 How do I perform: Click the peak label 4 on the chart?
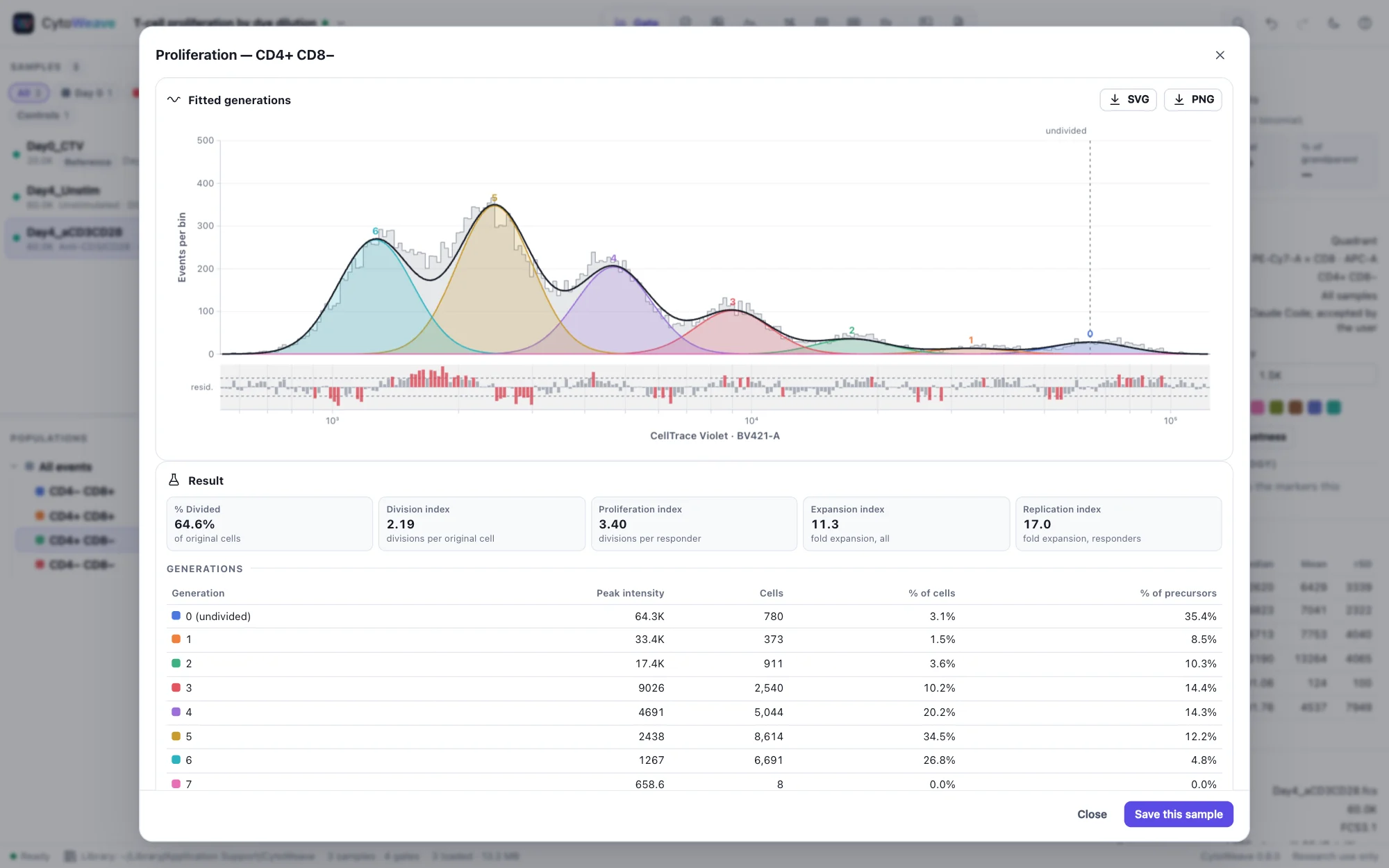613,258
